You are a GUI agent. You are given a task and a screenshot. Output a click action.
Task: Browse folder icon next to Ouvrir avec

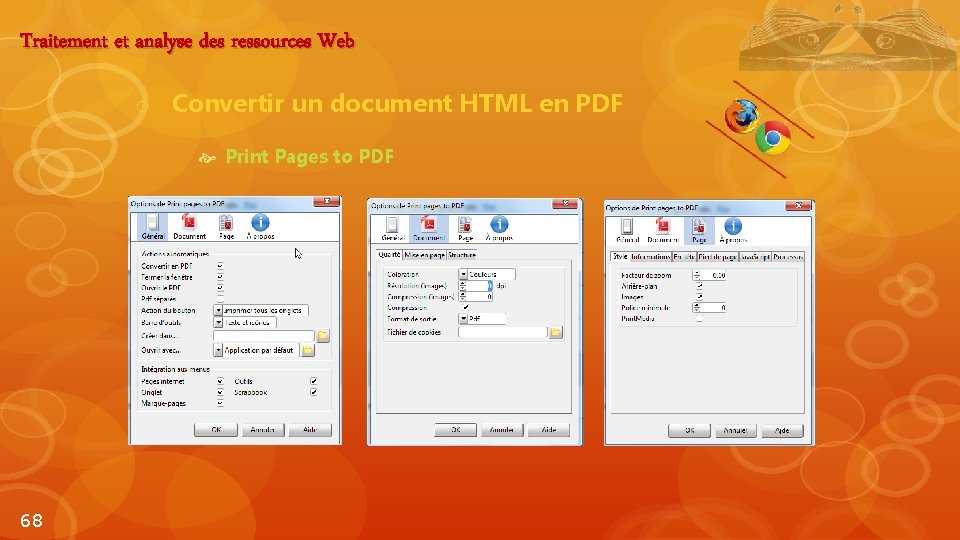click(308, 350)
